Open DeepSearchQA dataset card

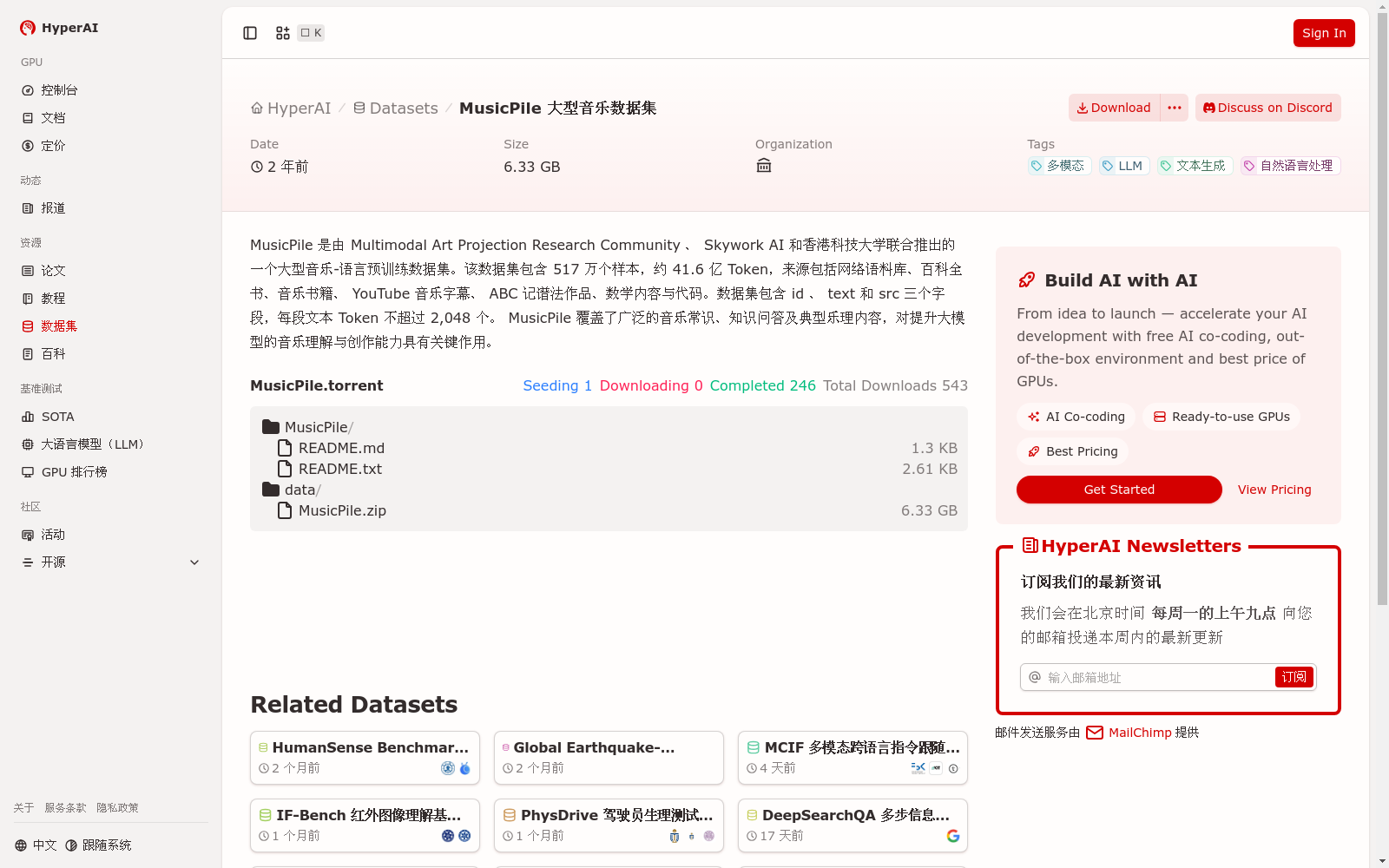(852, 825)
